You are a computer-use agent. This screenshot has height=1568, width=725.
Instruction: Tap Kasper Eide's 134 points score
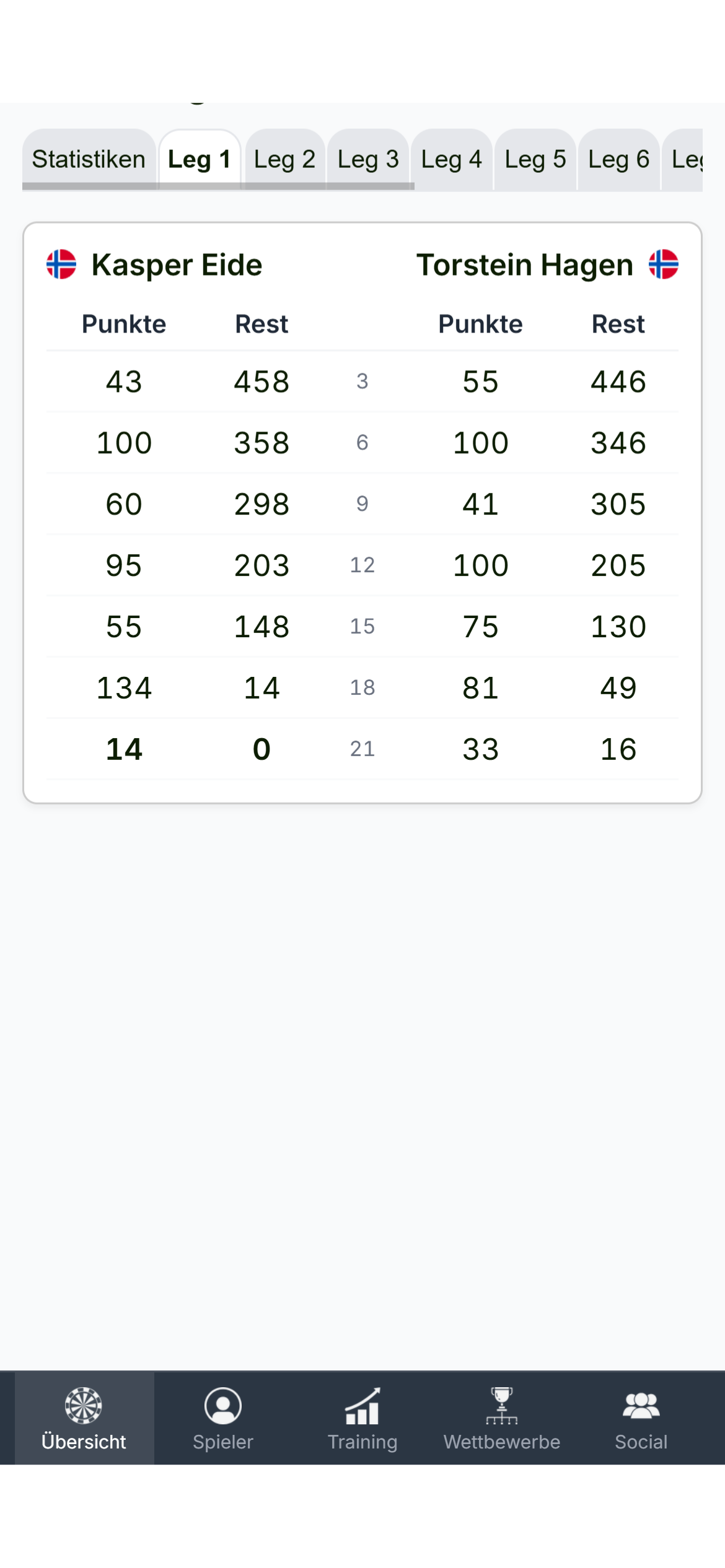(124, 688)
